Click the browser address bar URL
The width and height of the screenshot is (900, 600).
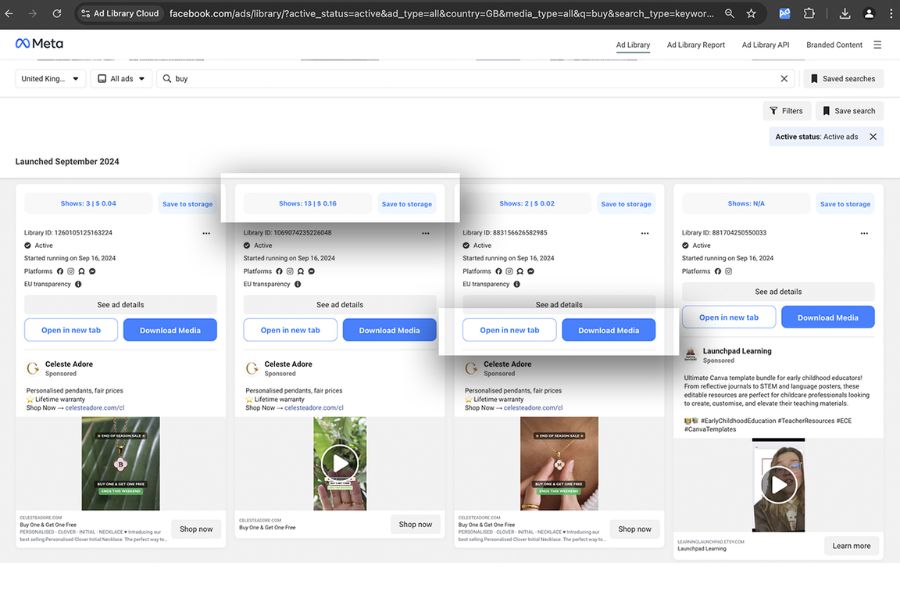441,13
